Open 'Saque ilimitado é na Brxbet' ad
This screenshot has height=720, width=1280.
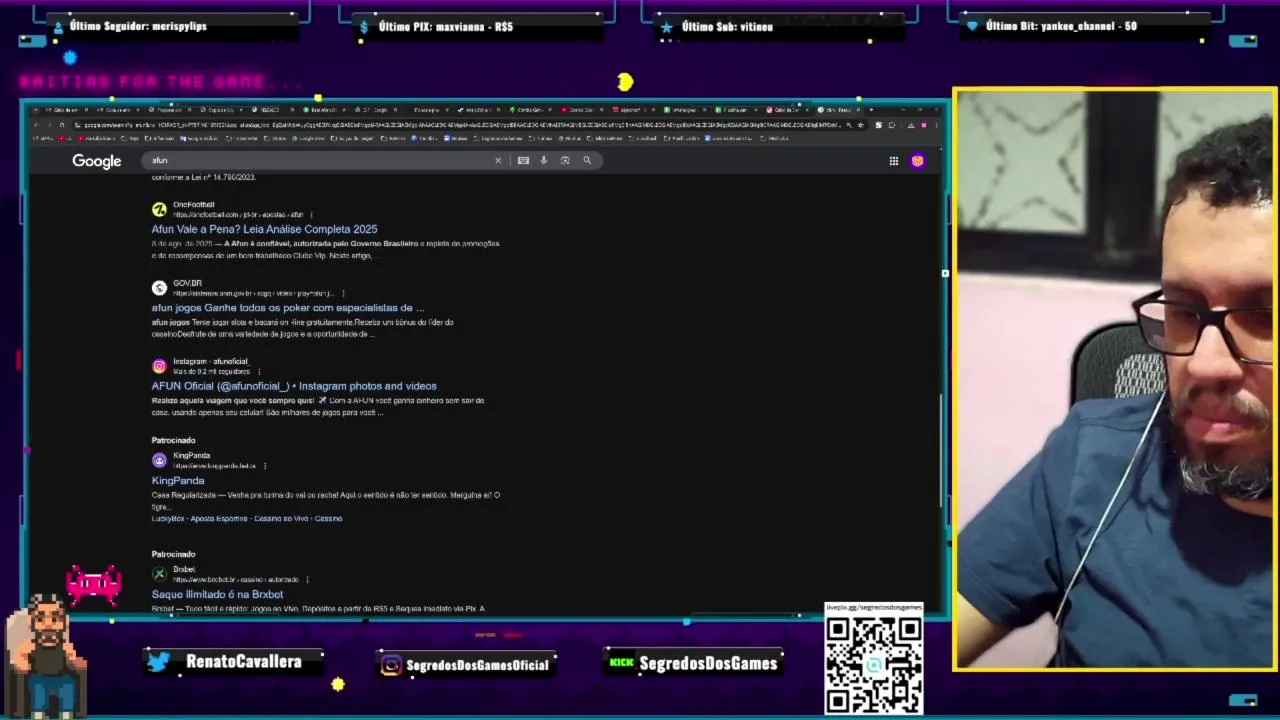[217, 595]
